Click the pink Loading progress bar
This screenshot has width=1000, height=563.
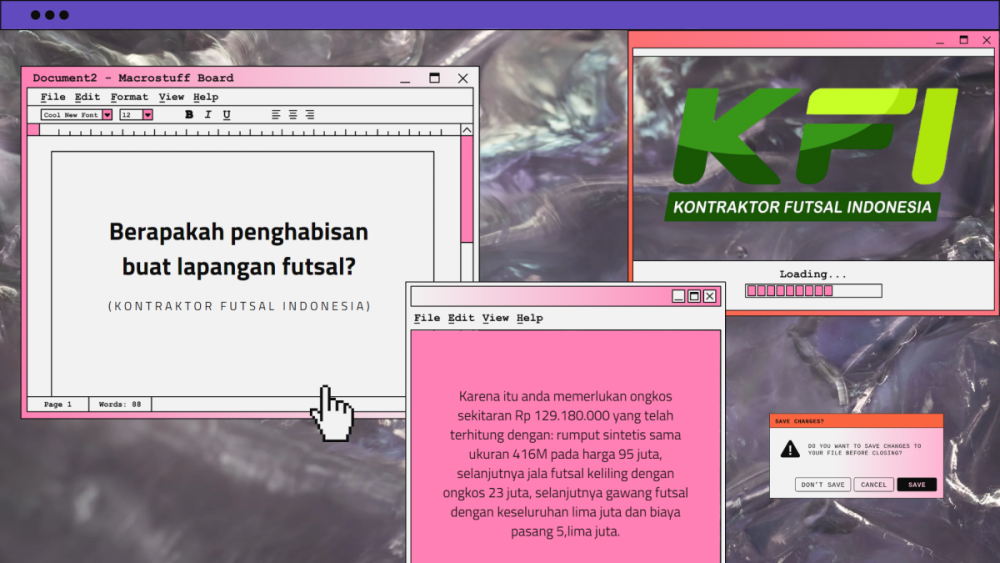[x=813, y=291]
